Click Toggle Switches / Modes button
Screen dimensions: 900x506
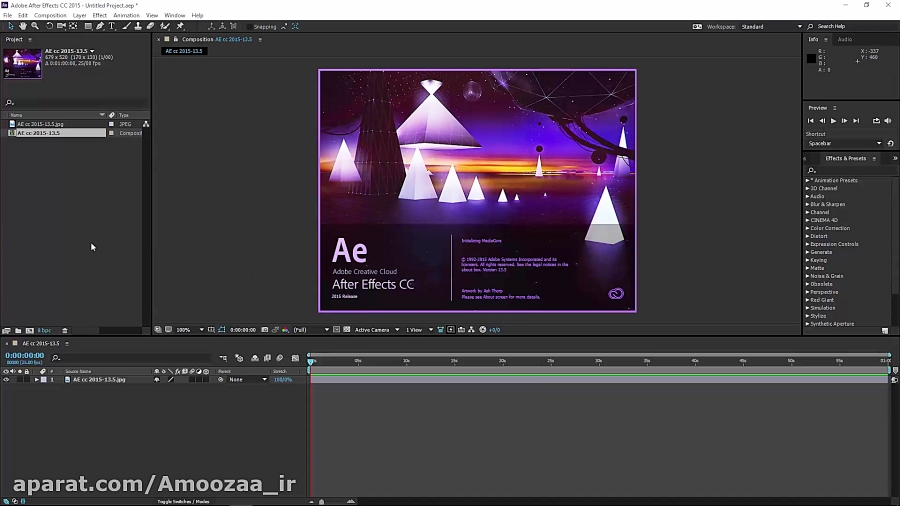point(183,501)
